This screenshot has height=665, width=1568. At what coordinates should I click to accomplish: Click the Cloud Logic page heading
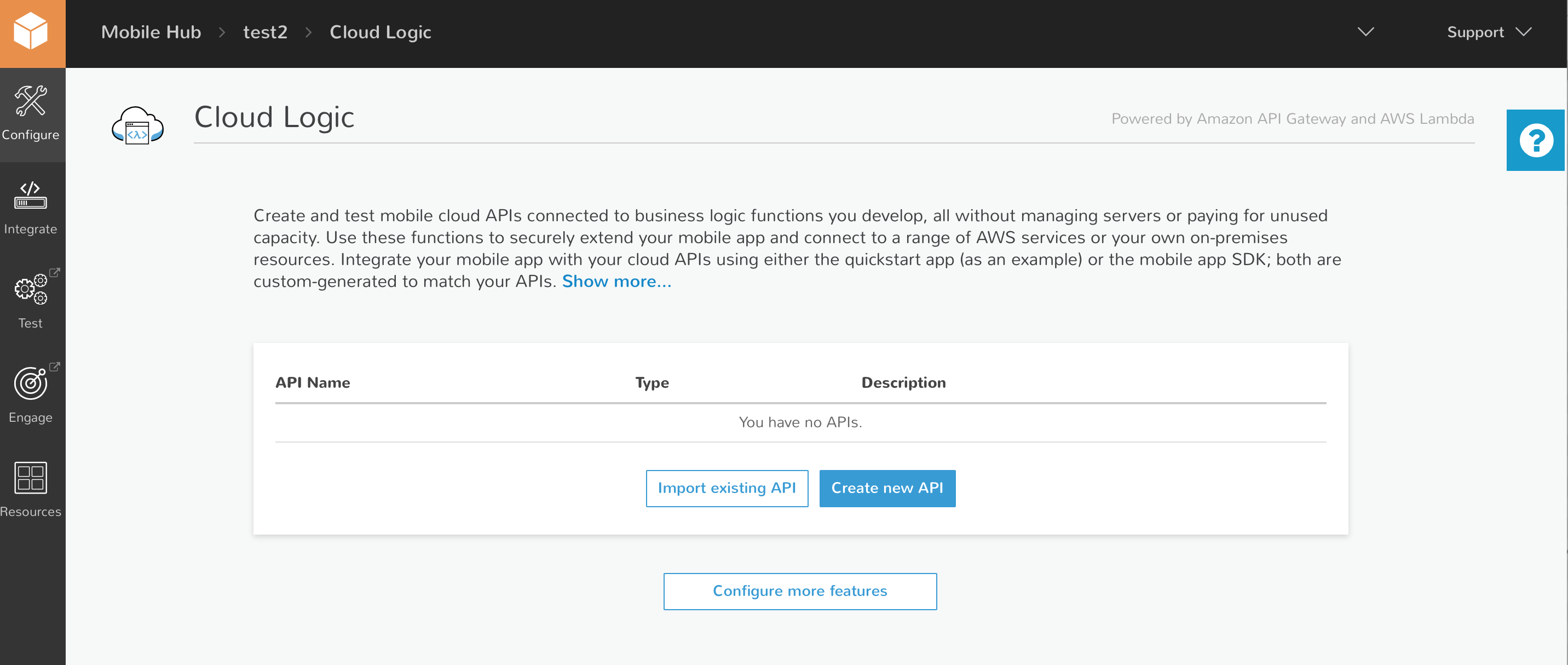pos(274,118)
